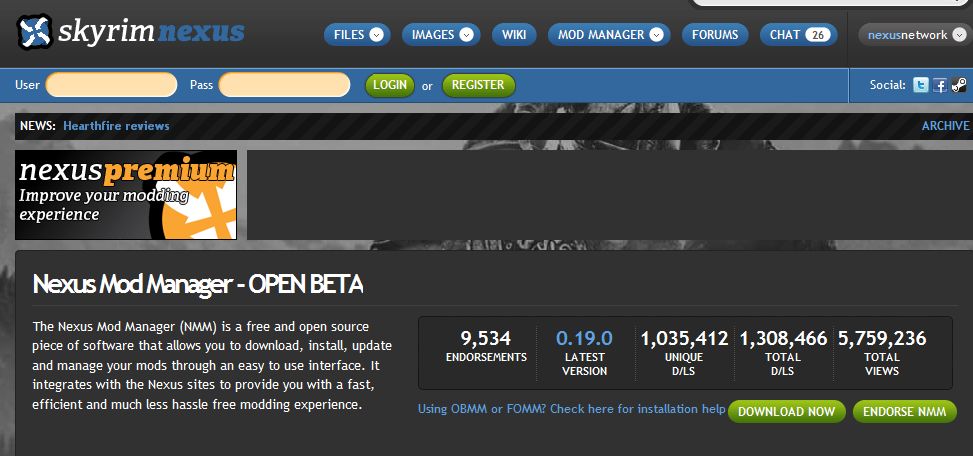Focus the User input field
Image resolution: width=973 pixels, height=456 pixels.
[x=112, y=85]
